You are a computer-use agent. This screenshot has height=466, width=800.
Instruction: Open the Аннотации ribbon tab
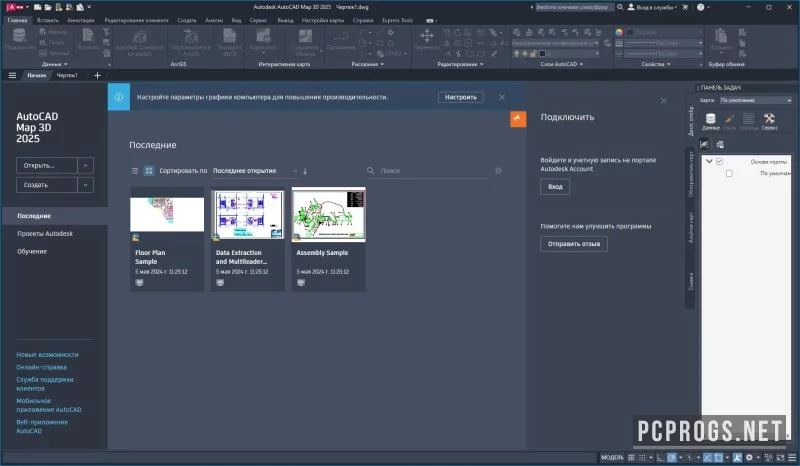[x=81, y=20]
